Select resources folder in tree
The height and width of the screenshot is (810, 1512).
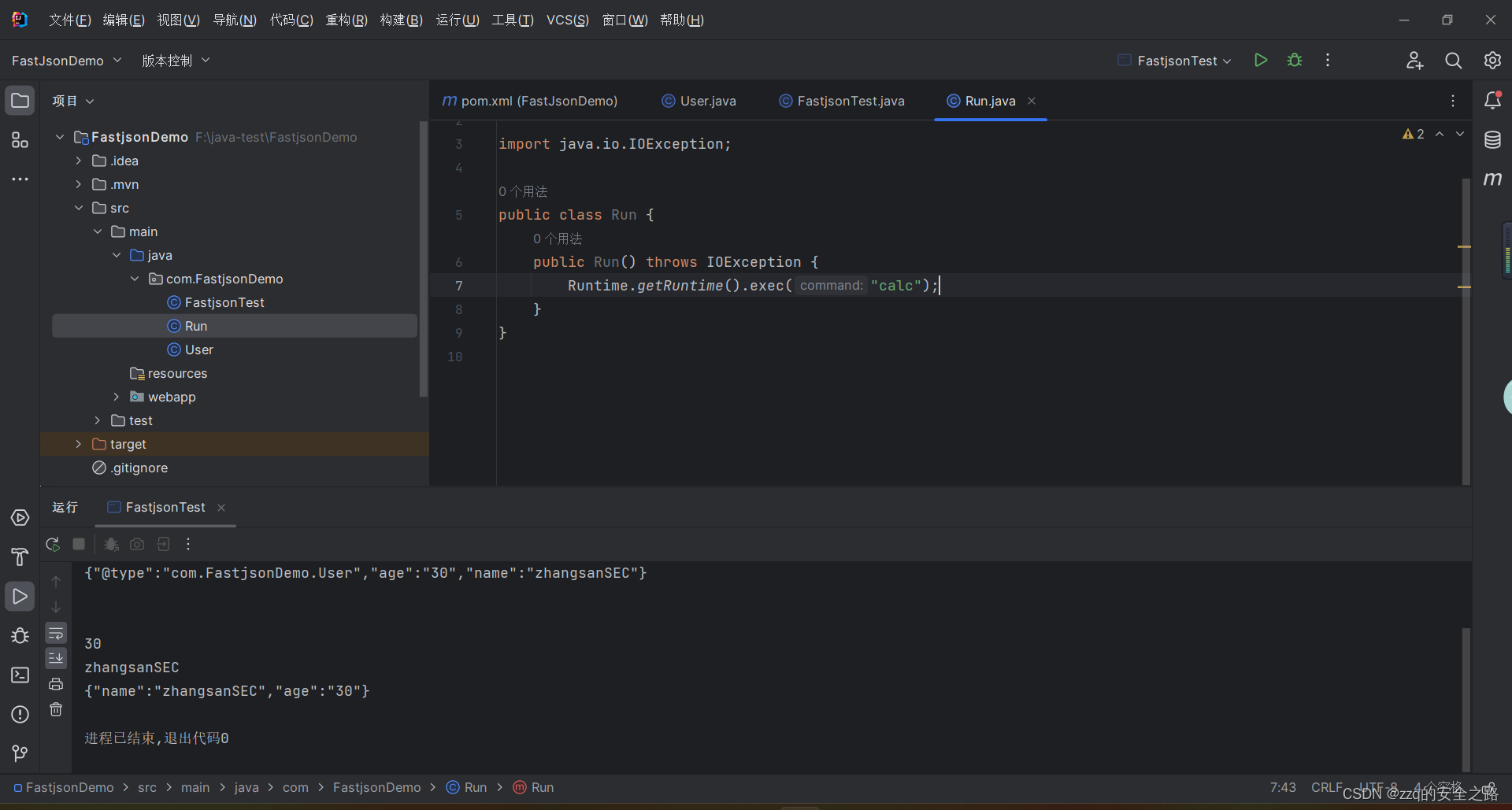coord(177,373)
